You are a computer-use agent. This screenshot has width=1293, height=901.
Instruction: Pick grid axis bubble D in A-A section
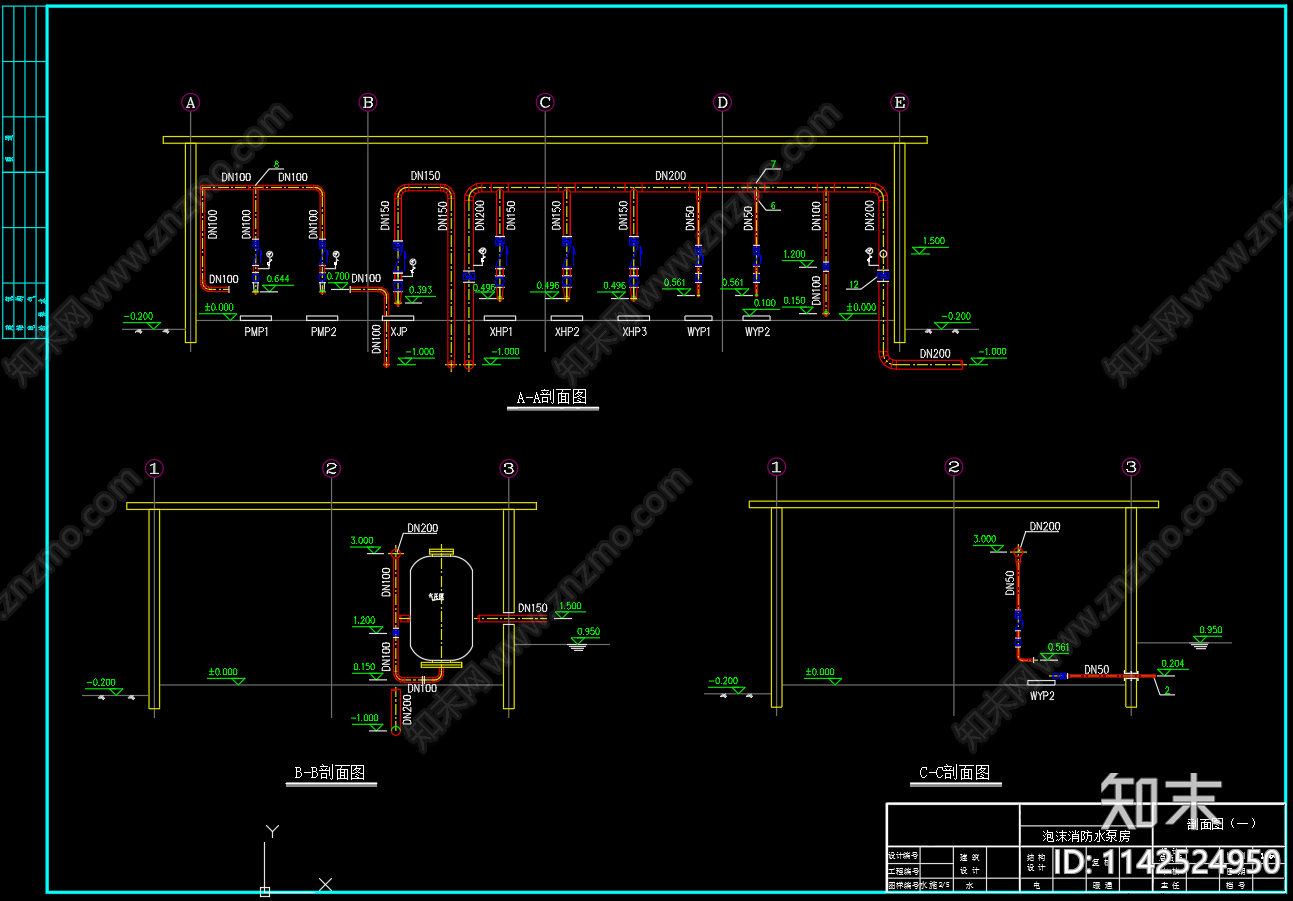[722, 102]
